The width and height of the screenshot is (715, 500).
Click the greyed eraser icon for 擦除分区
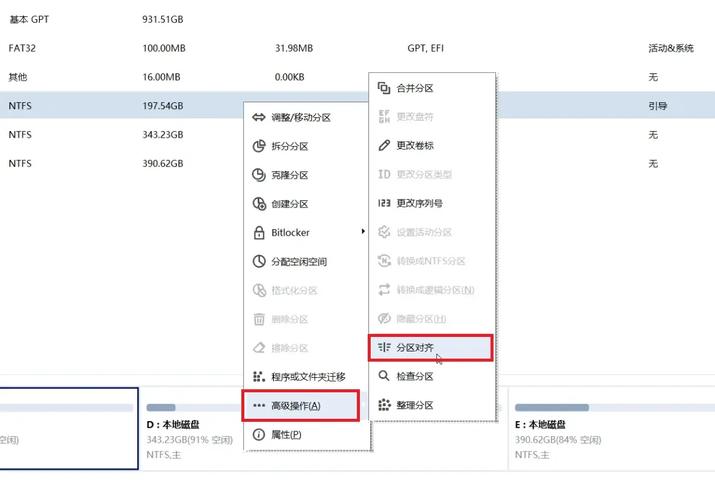pos(259,348)
